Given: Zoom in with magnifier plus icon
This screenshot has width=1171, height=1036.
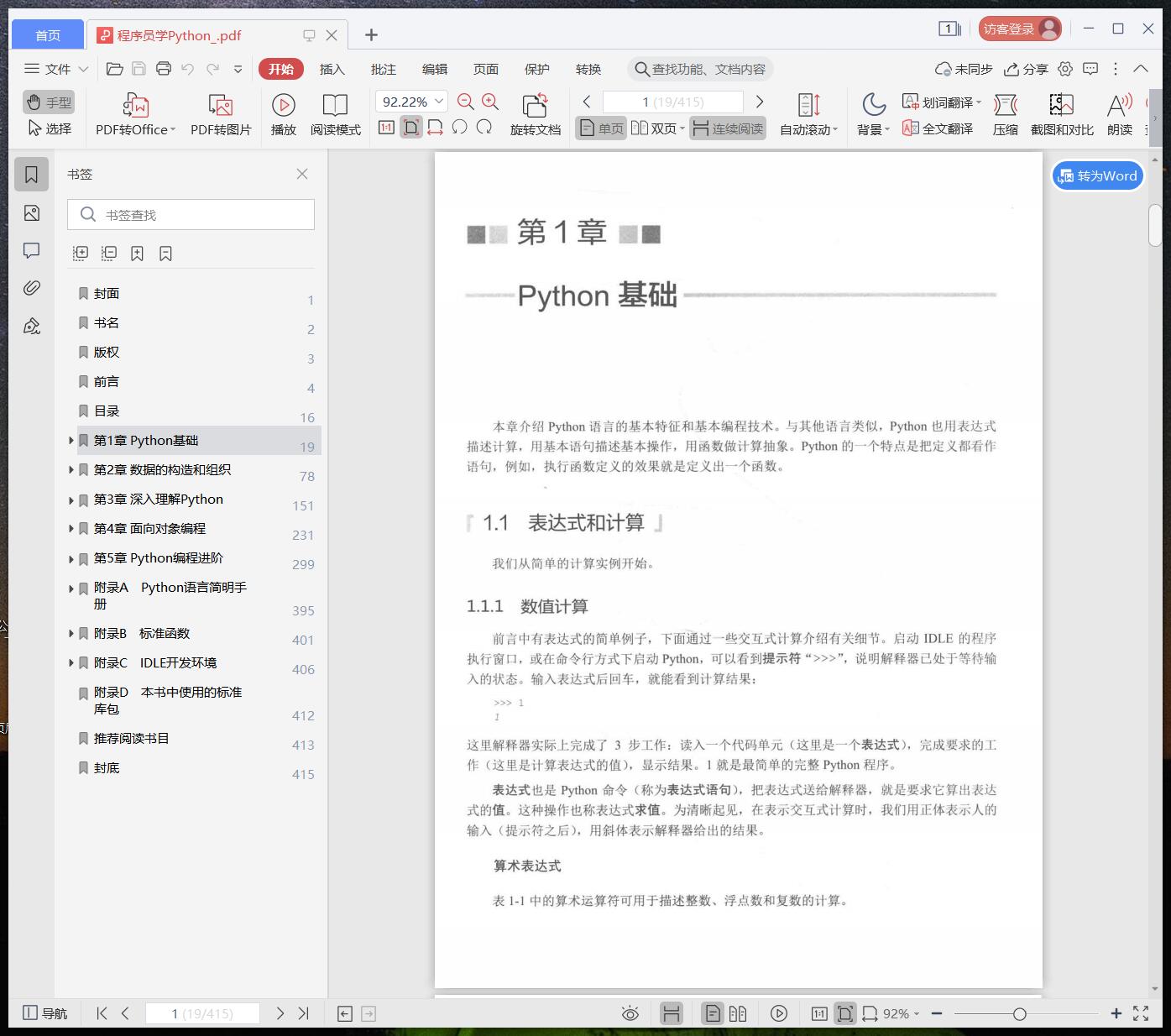Looking at the screenshot, I should 490,102.
